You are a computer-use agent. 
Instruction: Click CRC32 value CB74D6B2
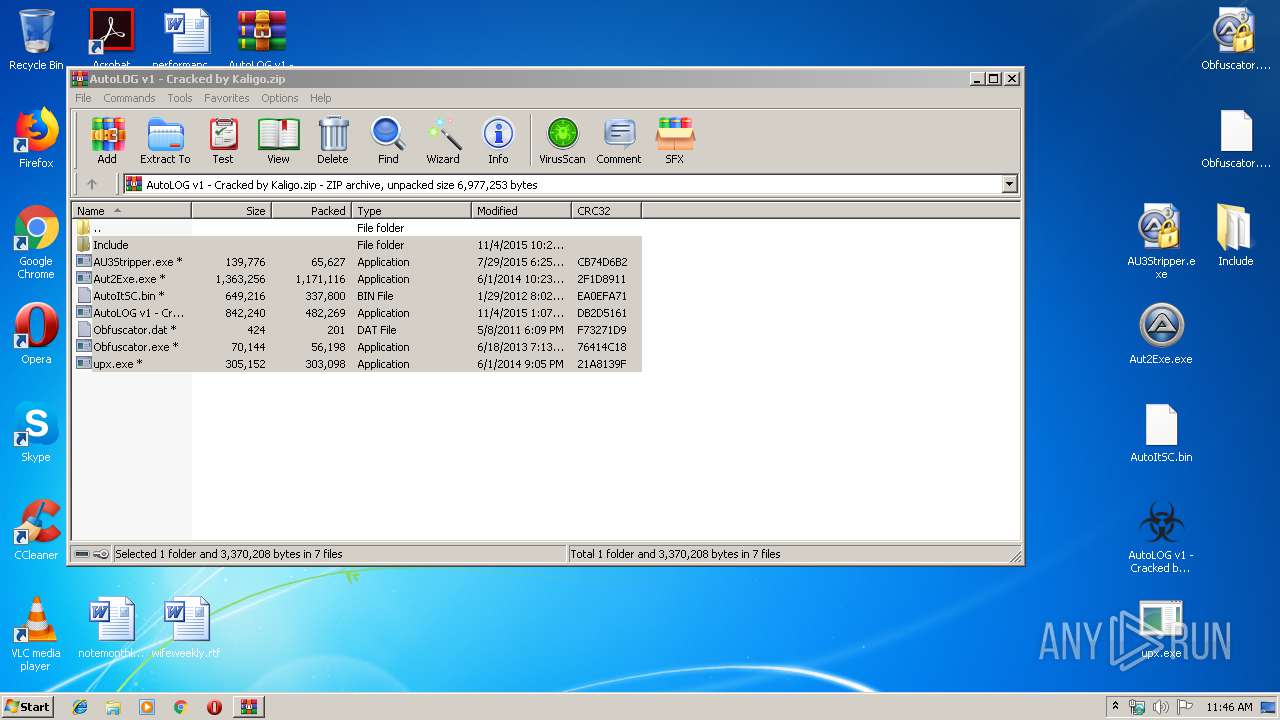point(602,262)
